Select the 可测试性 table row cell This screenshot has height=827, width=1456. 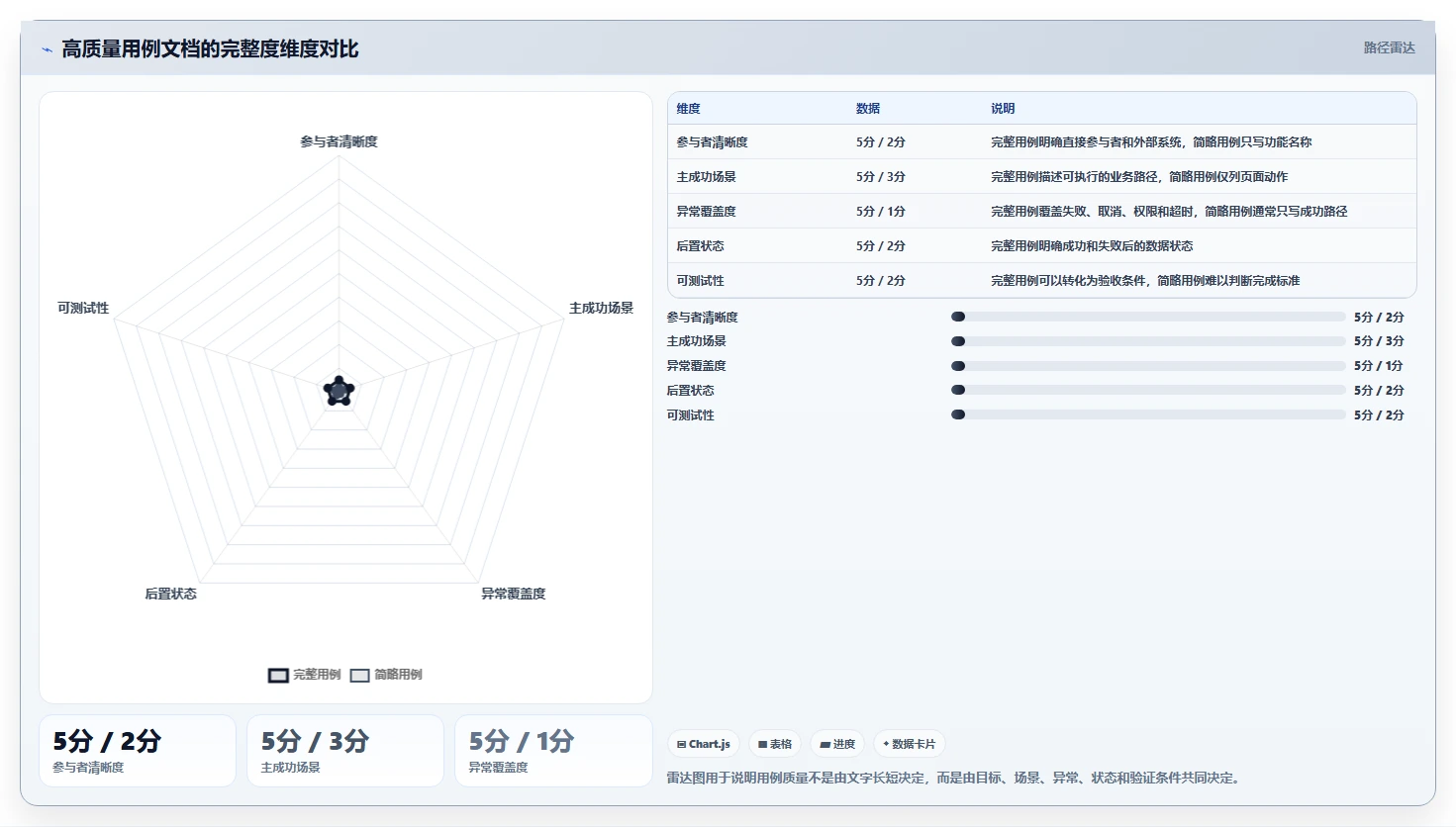(x=700, y=281)
